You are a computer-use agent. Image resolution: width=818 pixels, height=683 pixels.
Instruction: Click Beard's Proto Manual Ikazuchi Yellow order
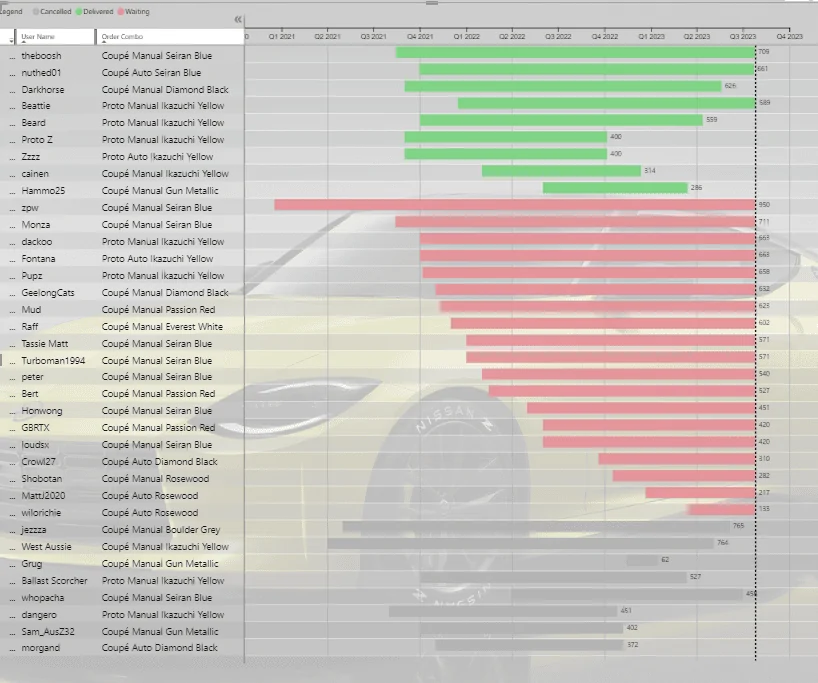163,123
